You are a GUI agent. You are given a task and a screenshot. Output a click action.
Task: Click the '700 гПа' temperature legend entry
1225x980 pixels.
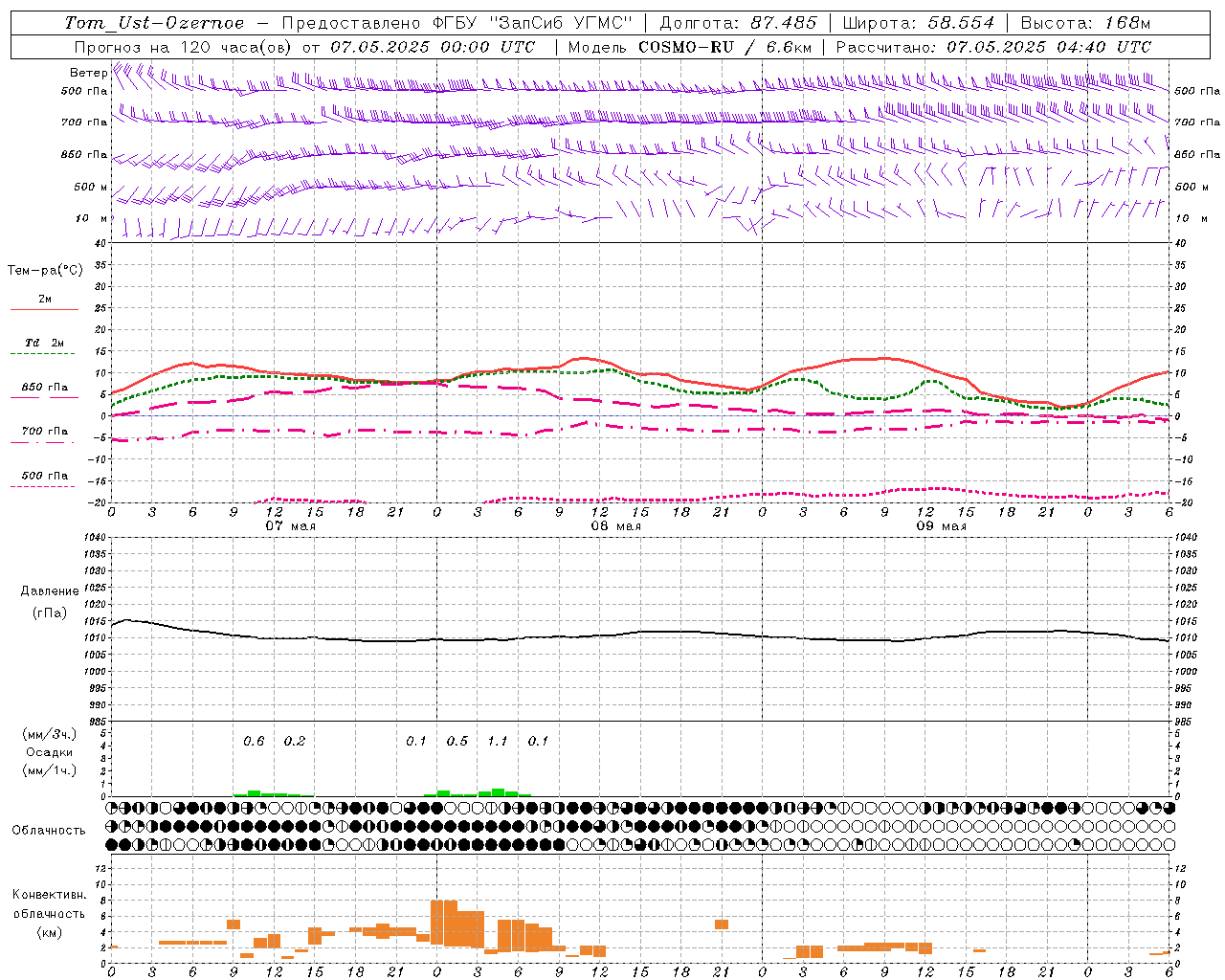coord(44,432)
